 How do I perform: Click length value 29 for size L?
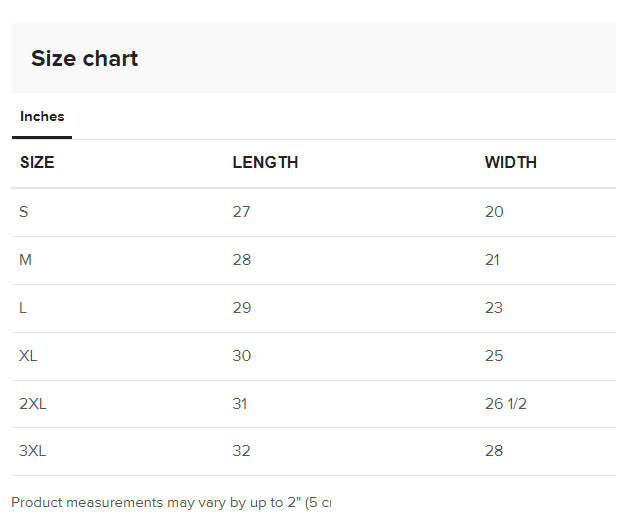point(242,308)
